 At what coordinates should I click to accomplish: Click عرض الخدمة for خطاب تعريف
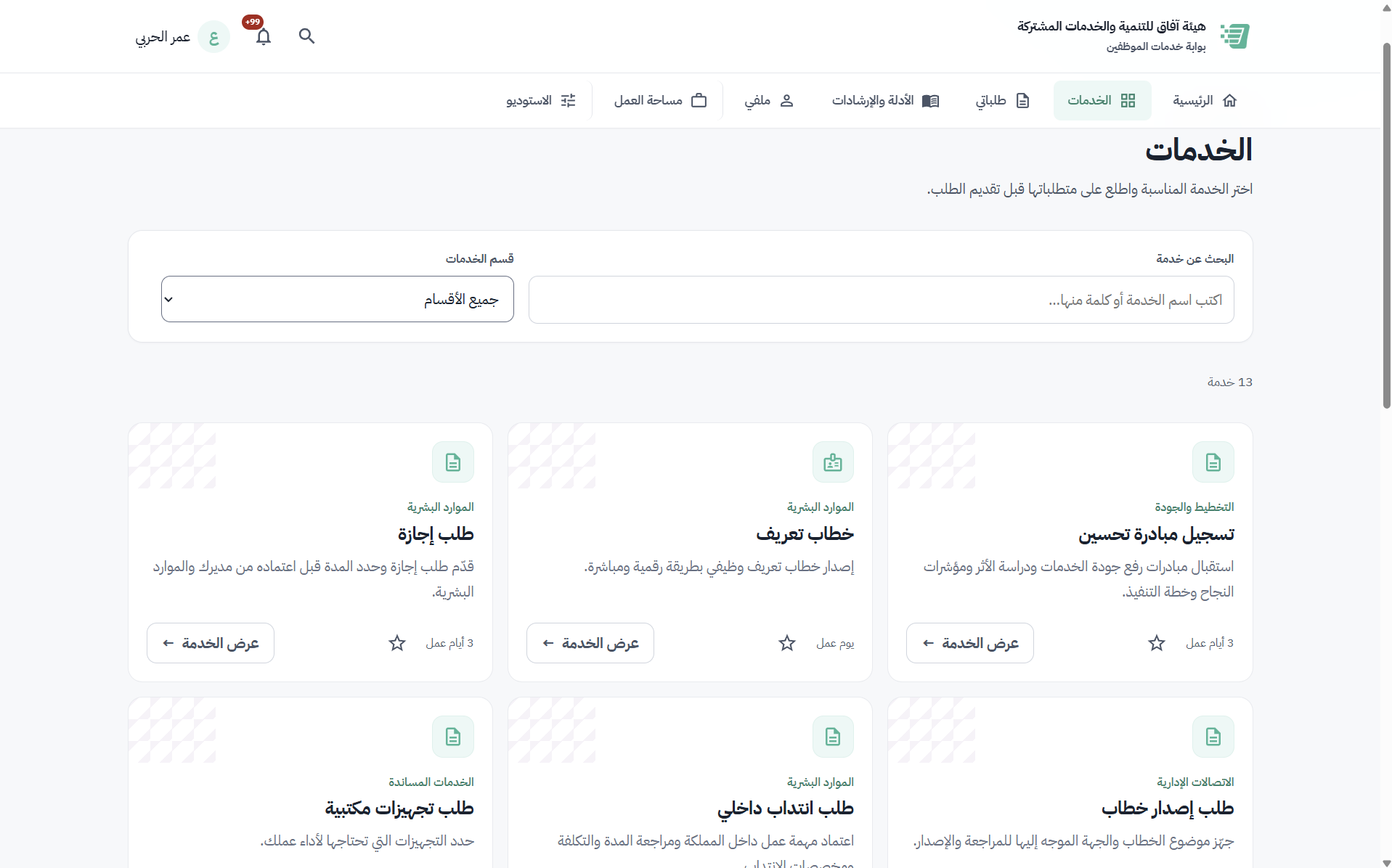[x=590, y=643]
